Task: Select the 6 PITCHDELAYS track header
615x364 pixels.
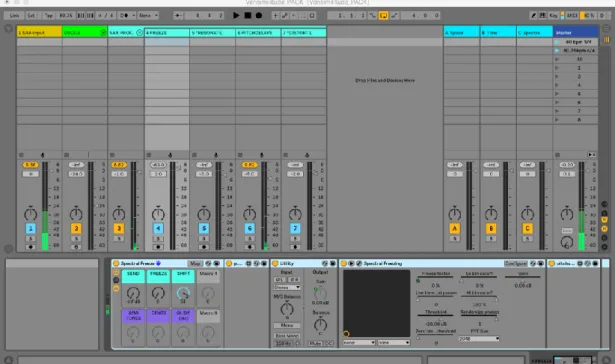Action: click(x=258, y=32)
